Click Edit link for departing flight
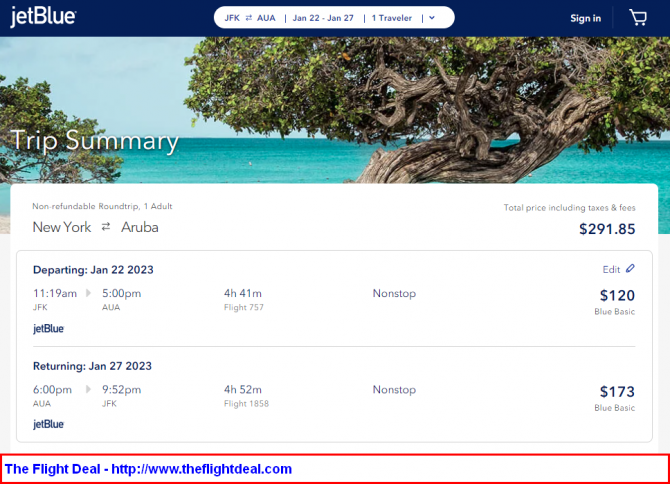670x484 pixels. (611, 270)
